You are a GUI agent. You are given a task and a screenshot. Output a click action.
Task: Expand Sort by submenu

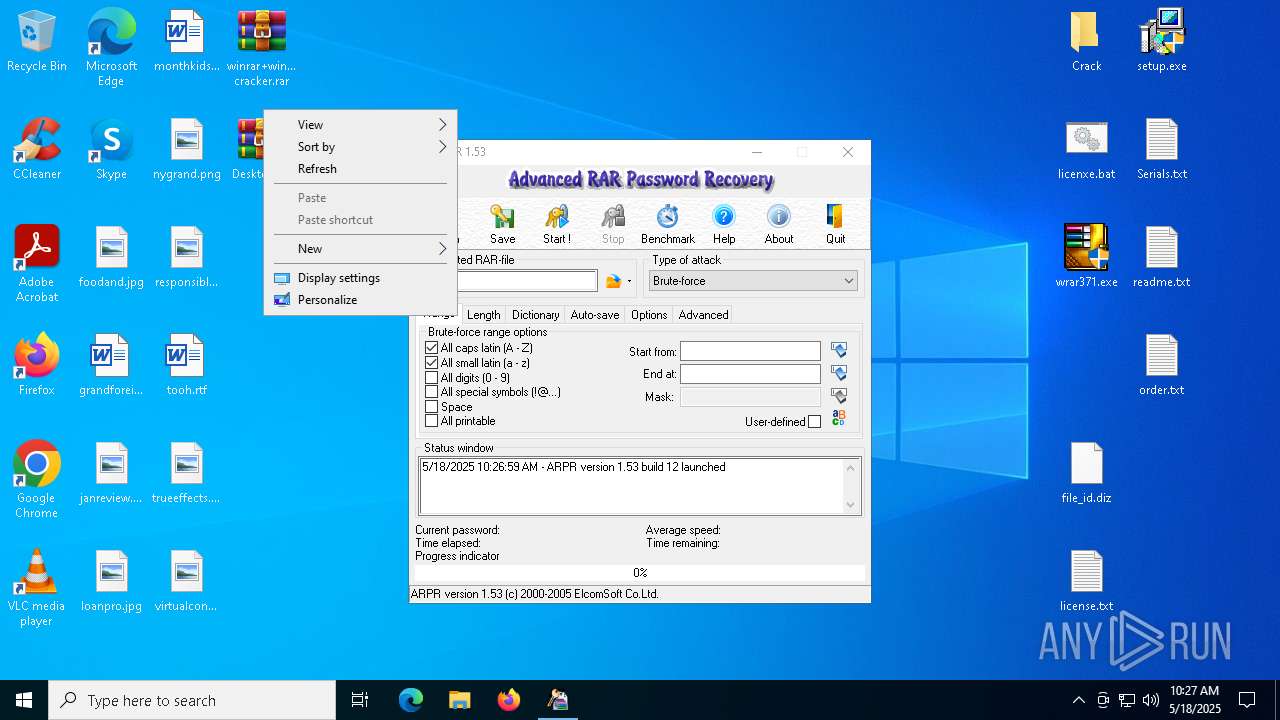point(360,147)
